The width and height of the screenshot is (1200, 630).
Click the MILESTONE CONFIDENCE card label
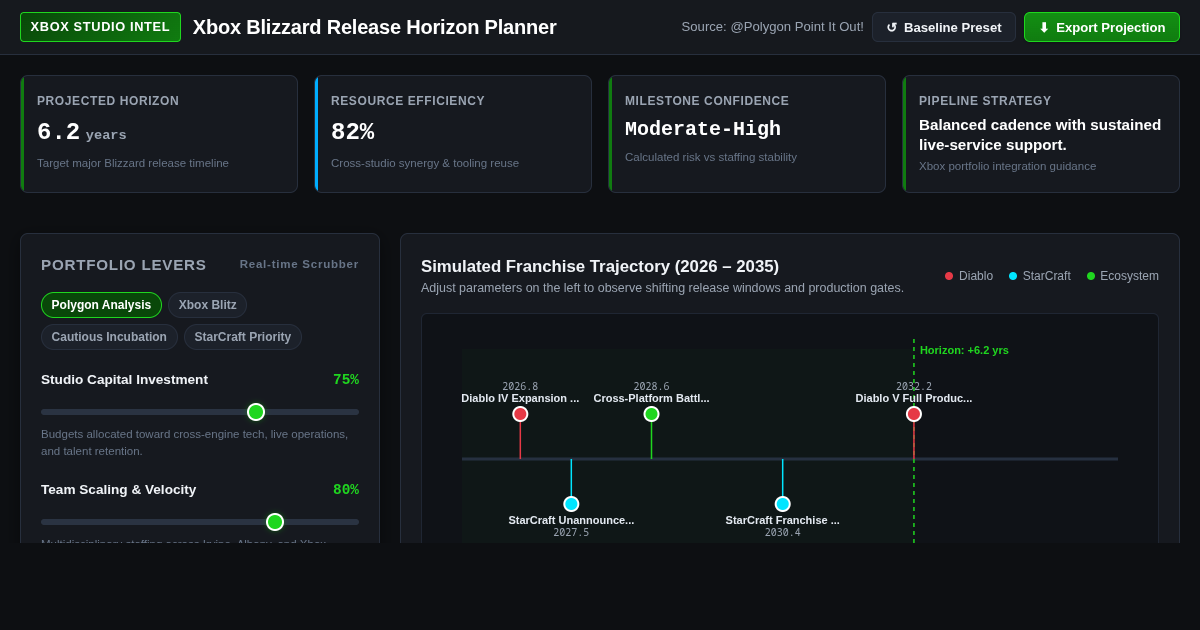(x=707, y=101)
